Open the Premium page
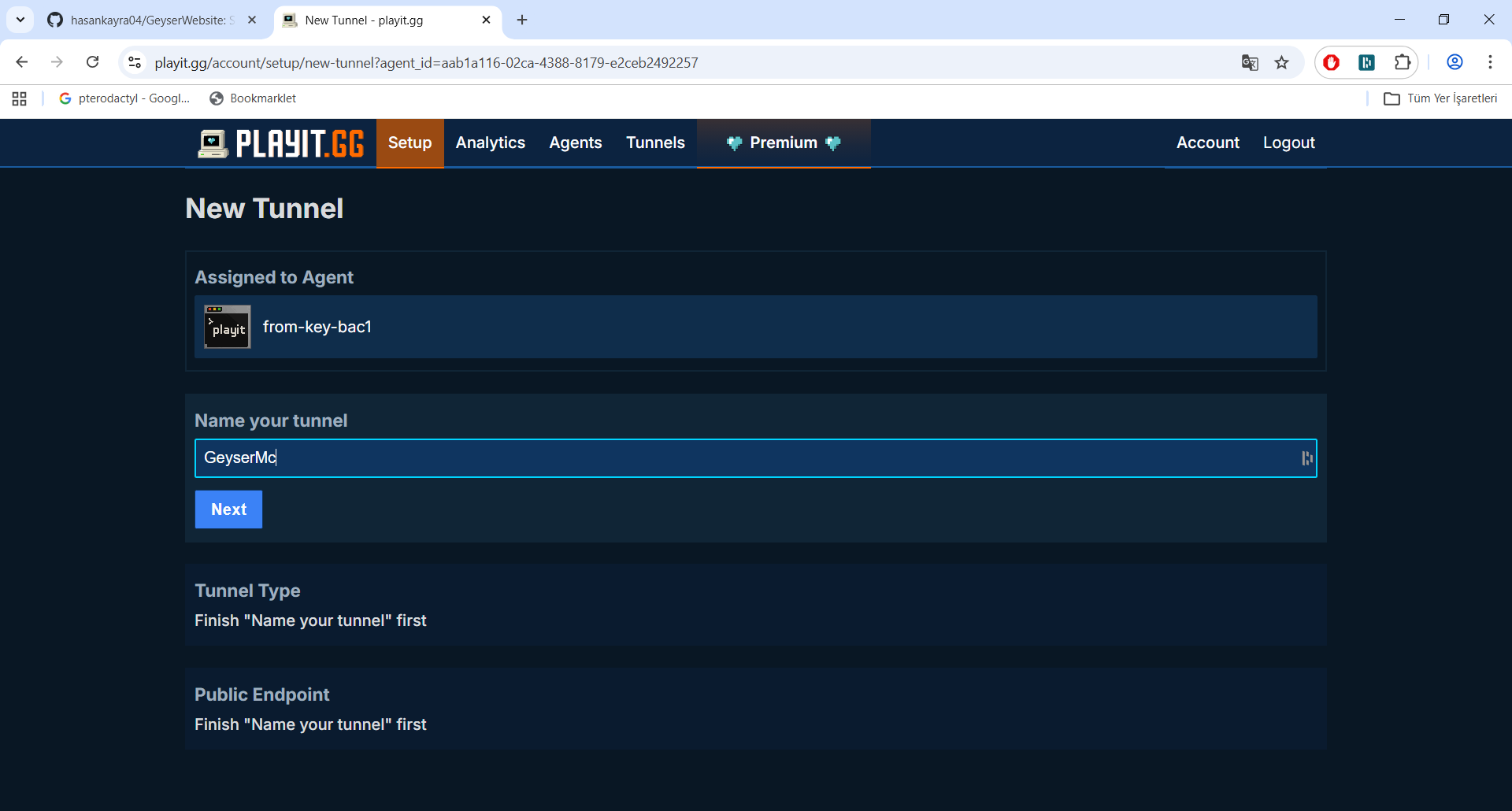This screenshot has height=811, width=1512. point(784,143)
